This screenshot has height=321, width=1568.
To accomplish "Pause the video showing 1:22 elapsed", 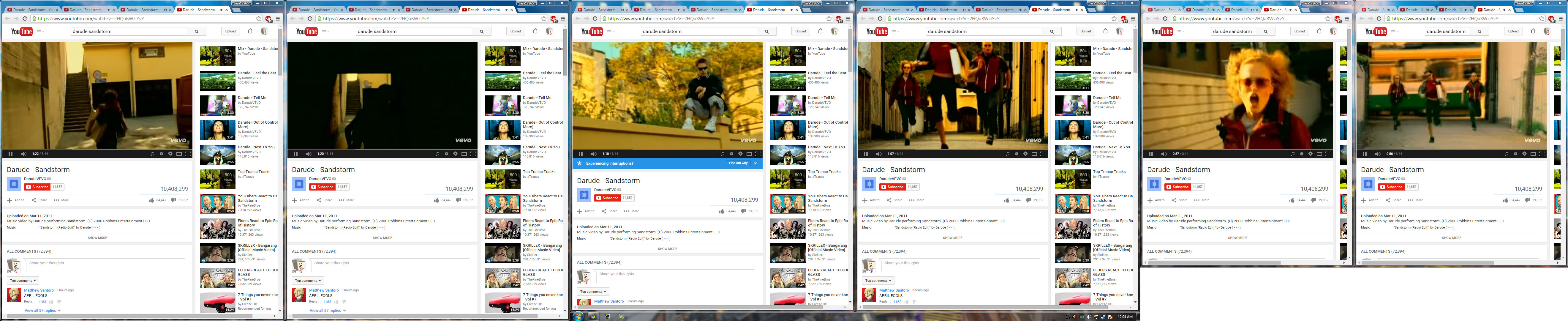I will click(10, 154).
